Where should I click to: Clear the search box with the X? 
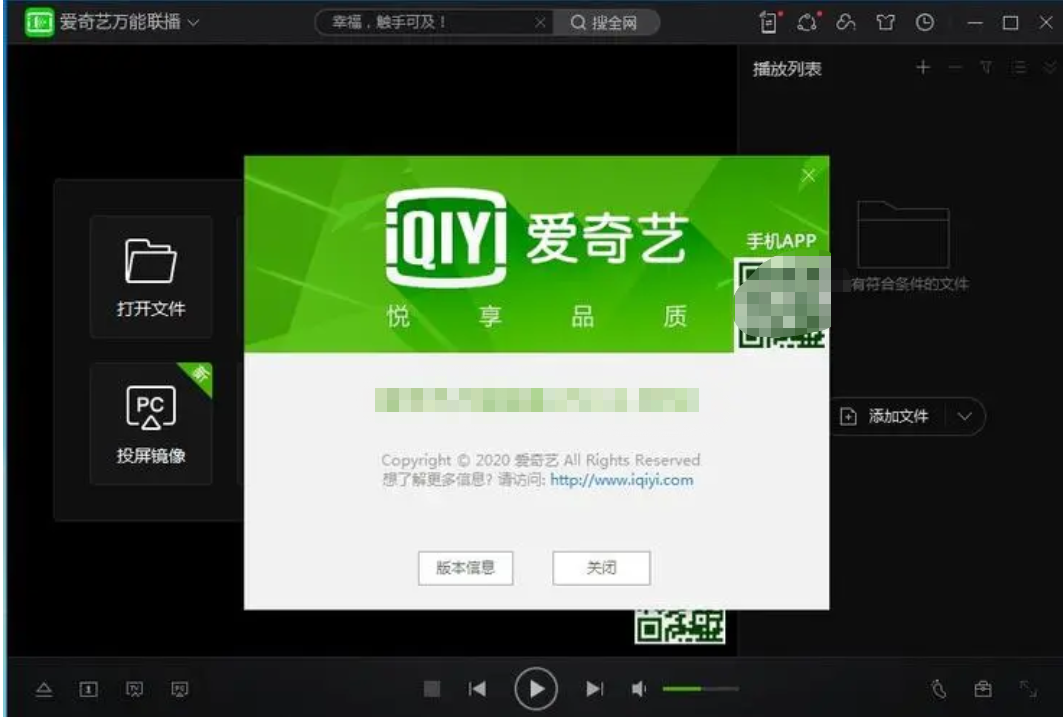[540, 22]
